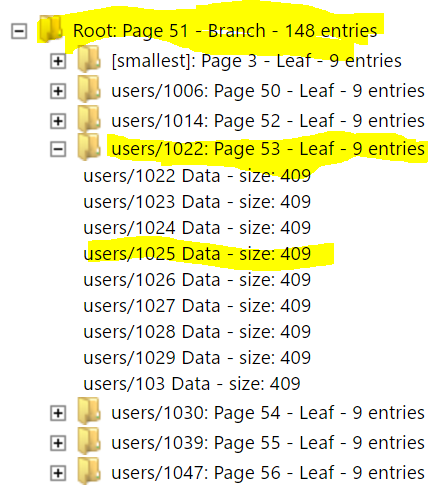Click the folder icon beside users/1014
Viewport: 445px width, 485px height.
pos(89,118)
